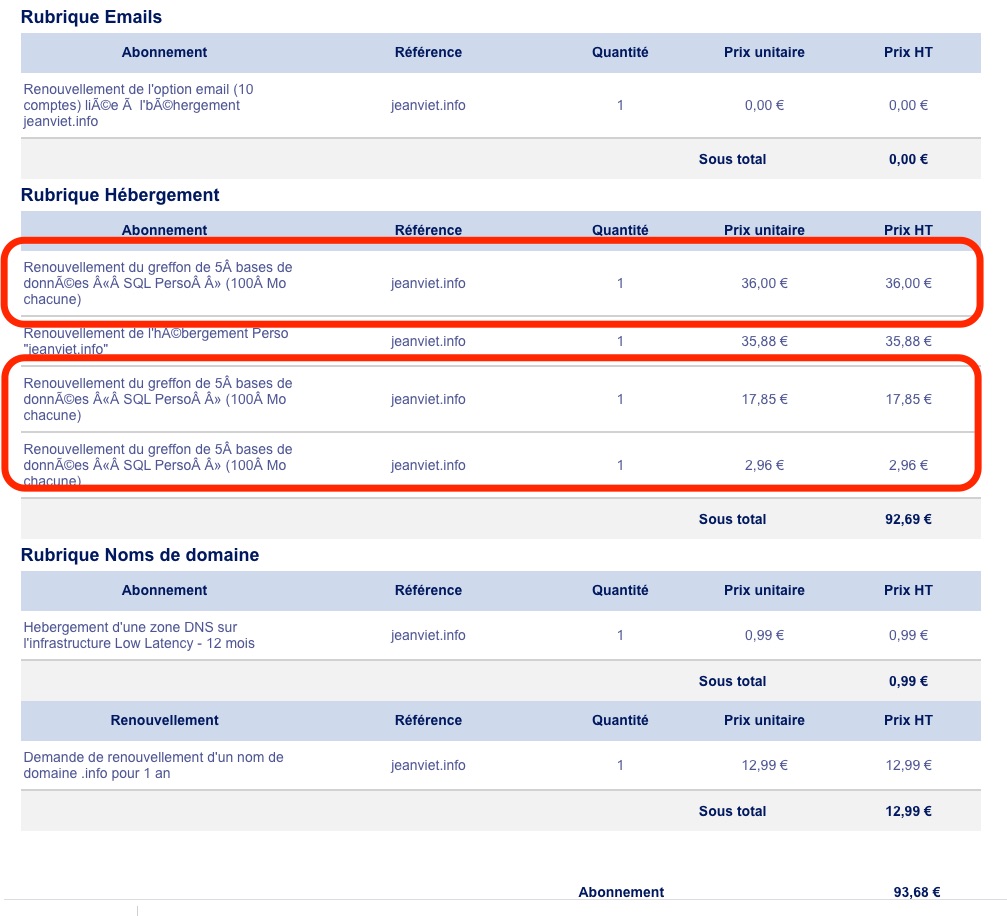Click the Rubrique Emails section heading
This screenshot has width=1007, height=916.
pyautogui.click(x=91, y=17)
